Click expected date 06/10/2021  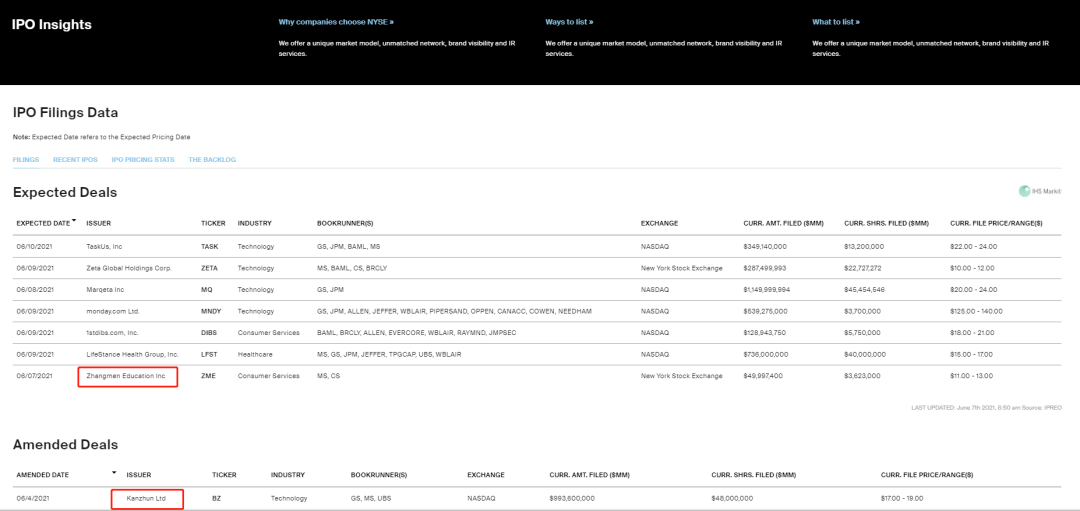[34, 246]
